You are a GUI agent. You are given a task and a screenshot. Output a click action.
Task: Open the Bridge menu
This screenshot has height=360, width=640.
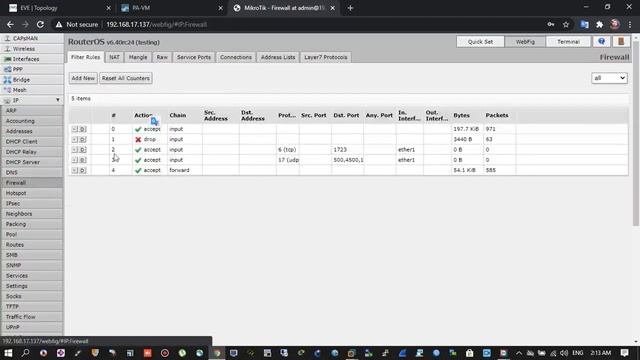[x=32, y=80]
